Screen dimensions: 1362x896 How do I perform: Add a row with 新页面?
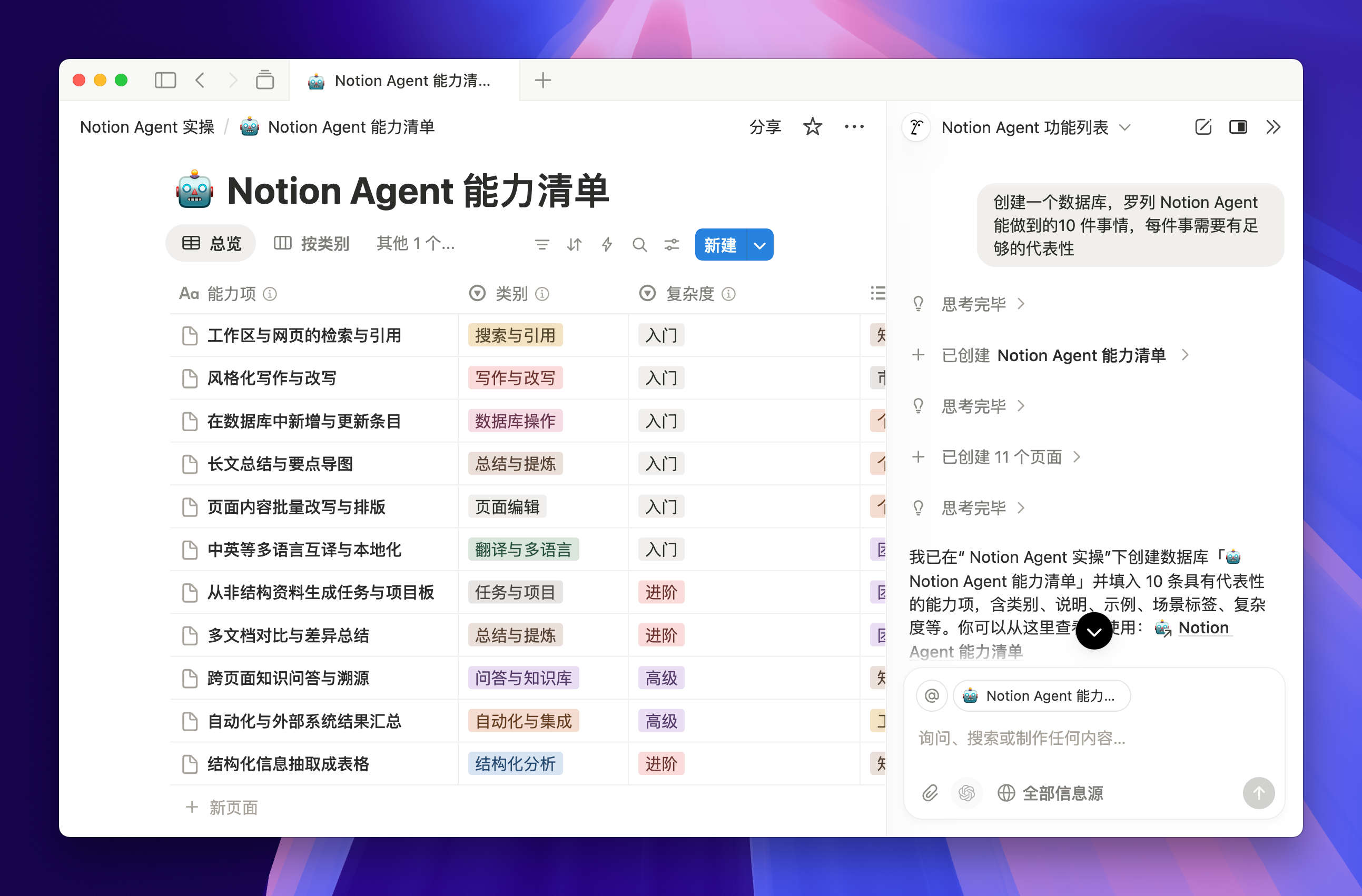point(222,808)
